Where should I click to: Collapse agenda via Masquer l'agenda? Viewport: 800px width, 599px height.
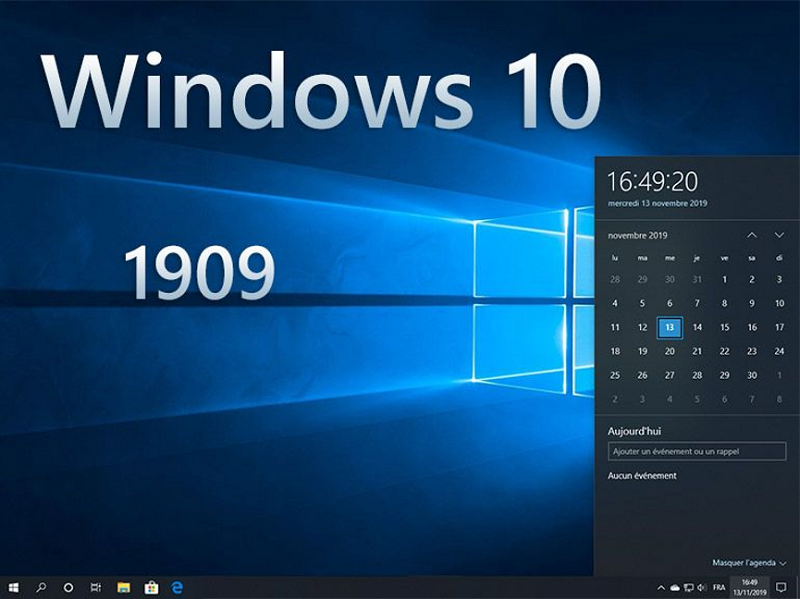(749, 563)
